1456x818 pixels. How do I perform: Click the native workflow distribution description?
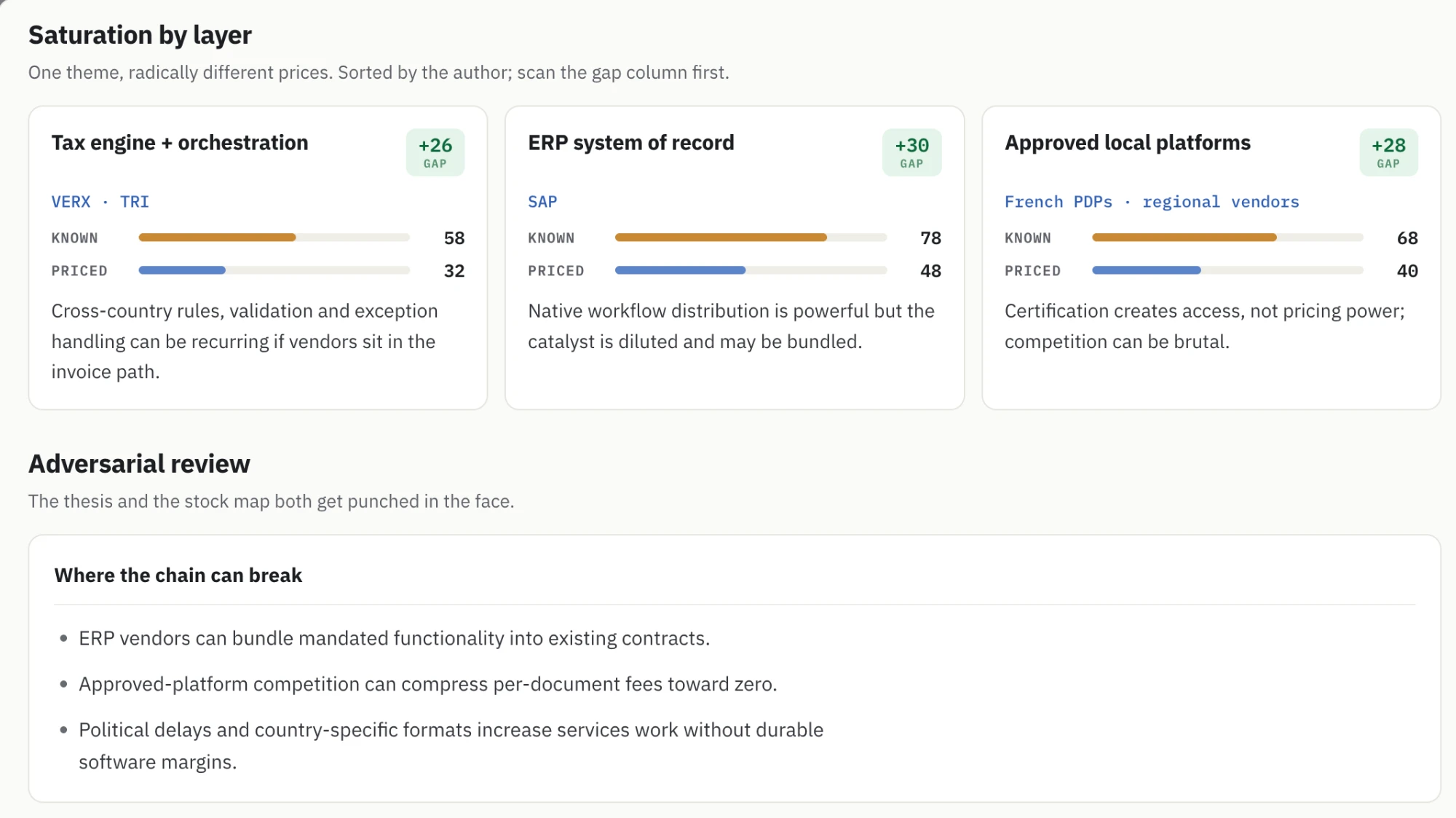coord(731,326)
